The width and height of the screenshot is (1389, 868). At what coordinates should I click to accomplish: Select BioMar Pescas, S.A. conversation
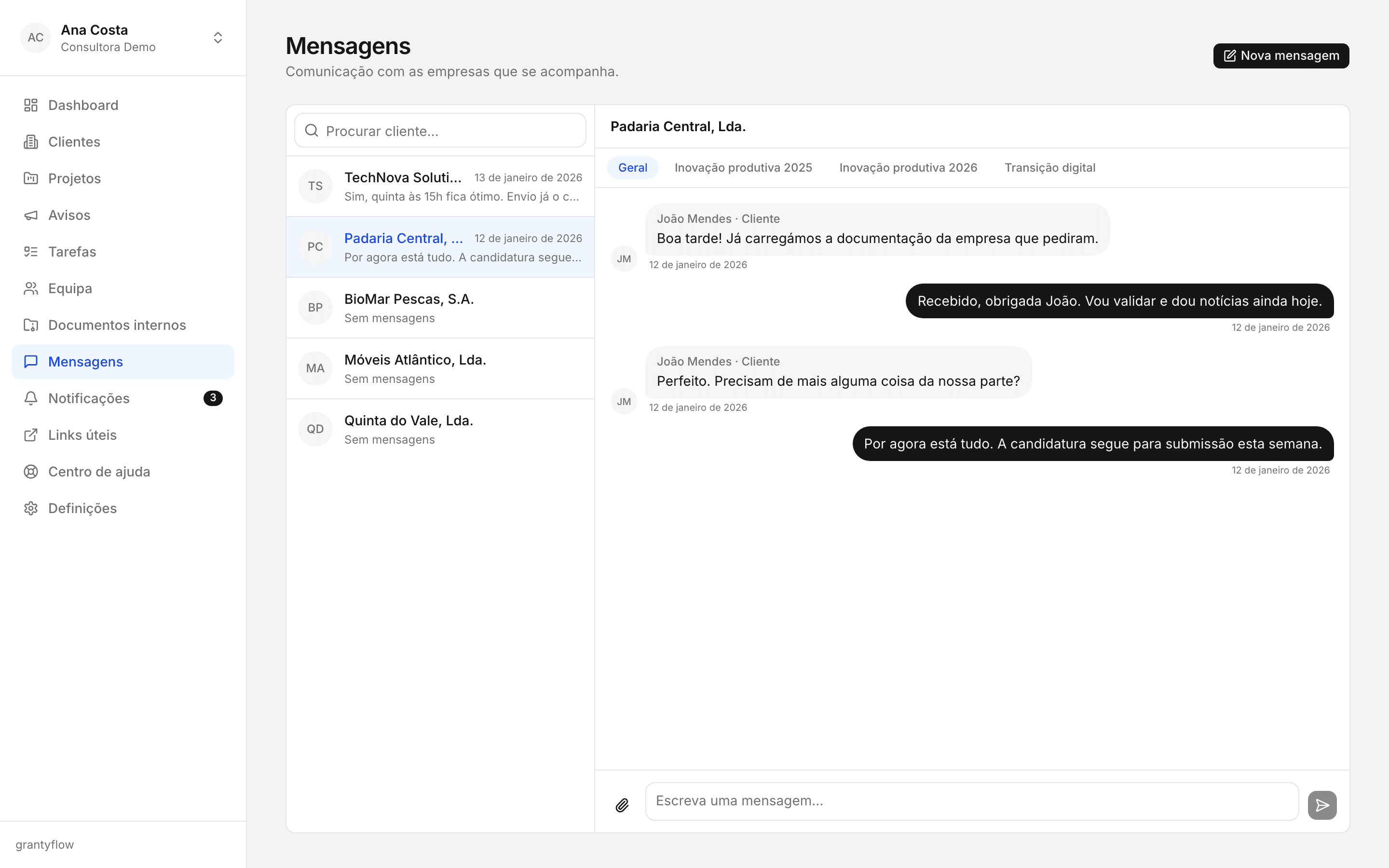(440, 308)
